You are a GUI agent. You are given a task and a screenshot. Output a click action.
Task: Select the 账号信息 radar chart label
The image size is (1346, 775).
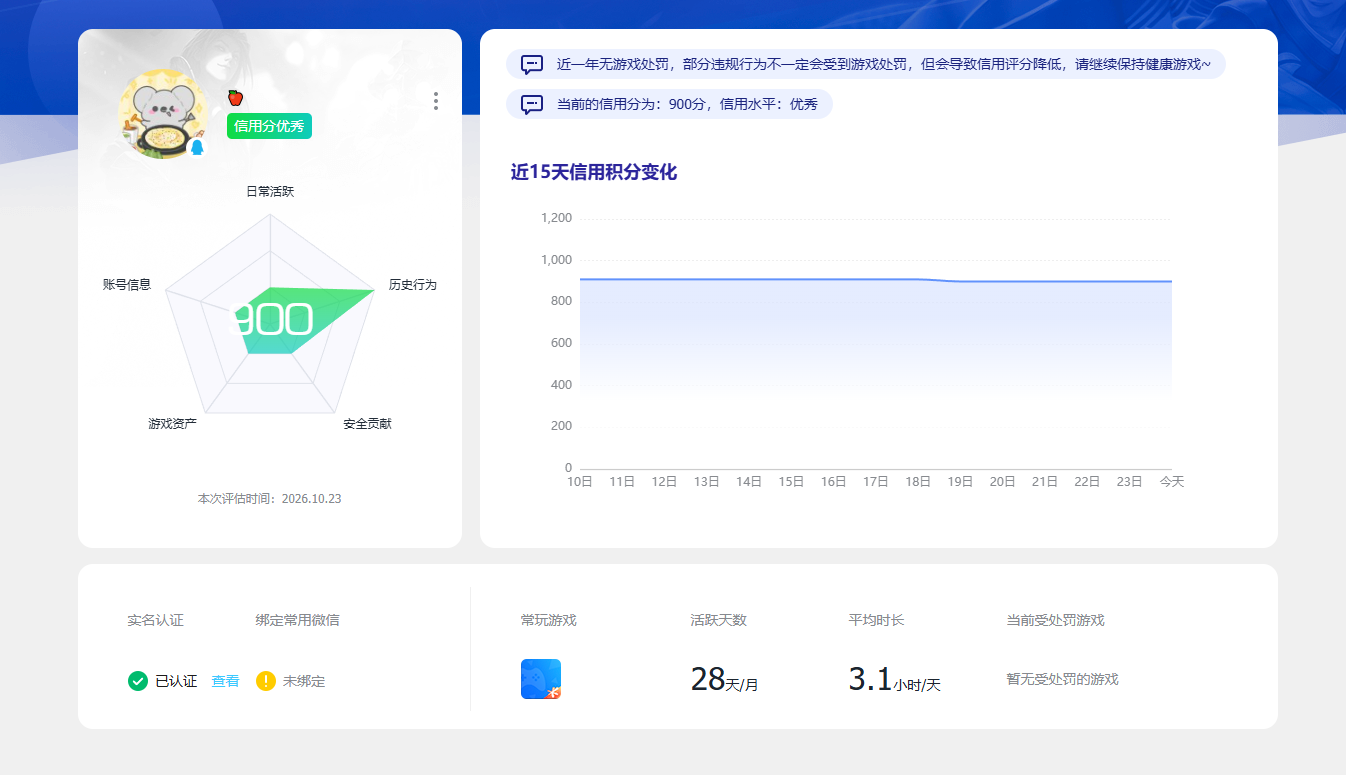coord(127,284)
